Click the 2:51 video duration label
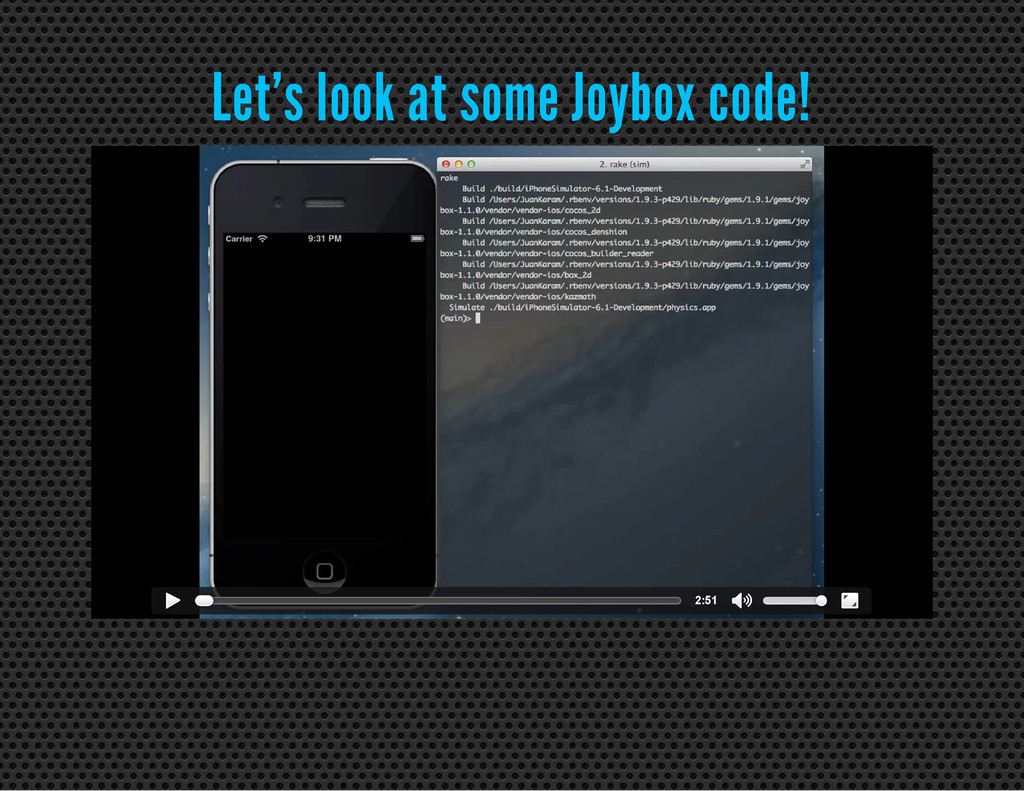Screen dimensions: 1024x791 coord(706,600)
